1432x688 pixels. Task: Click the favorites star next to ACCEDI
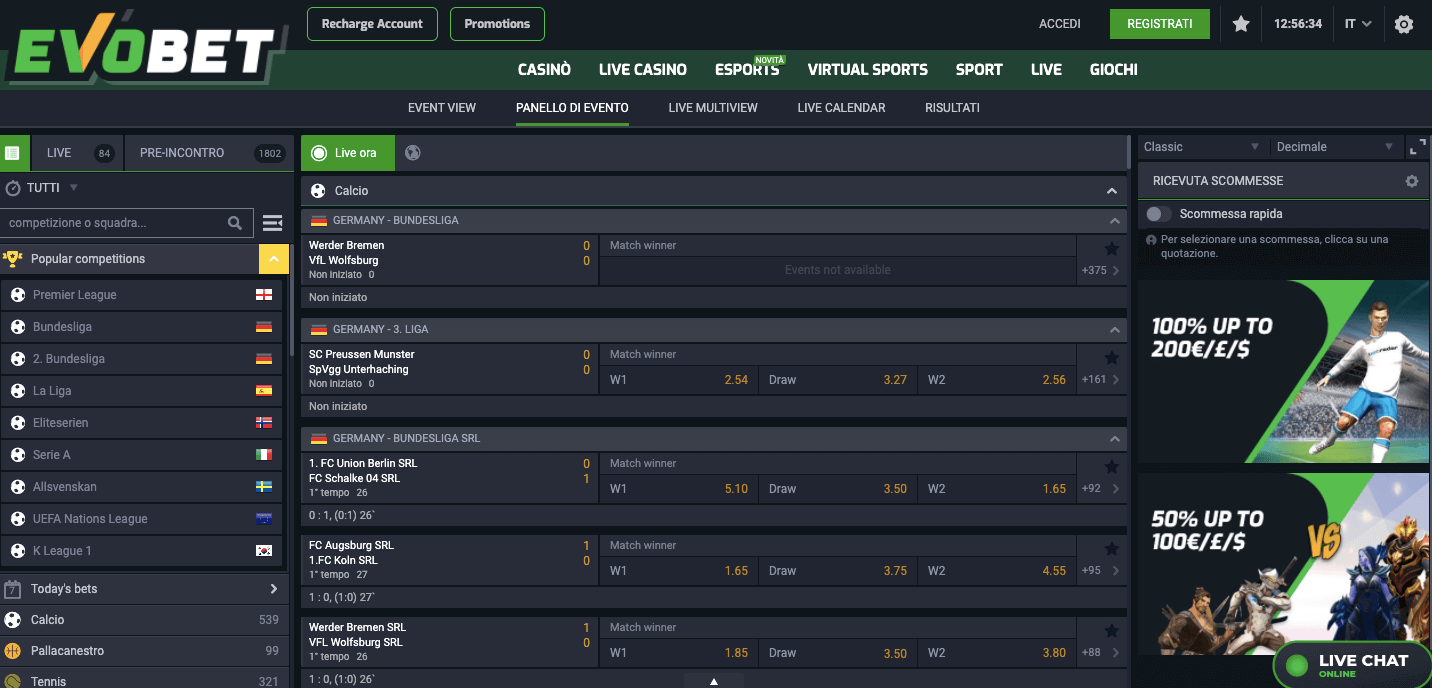(x=1241, y=23)
